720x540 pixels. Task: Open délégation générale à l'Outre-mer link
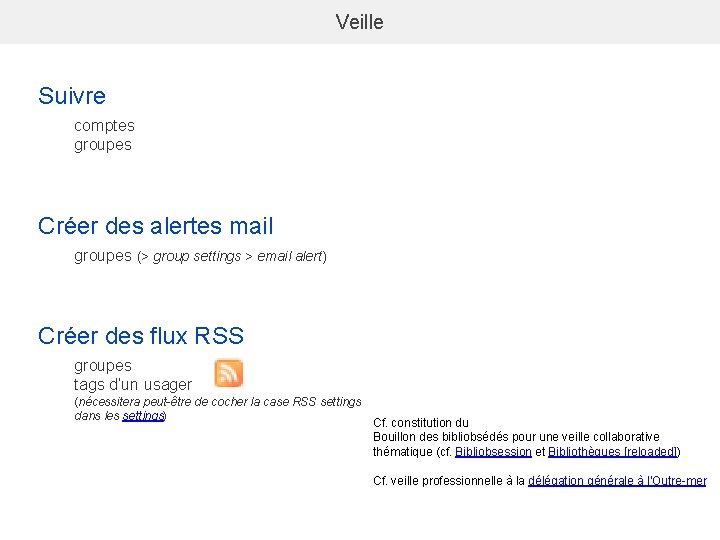617,481
